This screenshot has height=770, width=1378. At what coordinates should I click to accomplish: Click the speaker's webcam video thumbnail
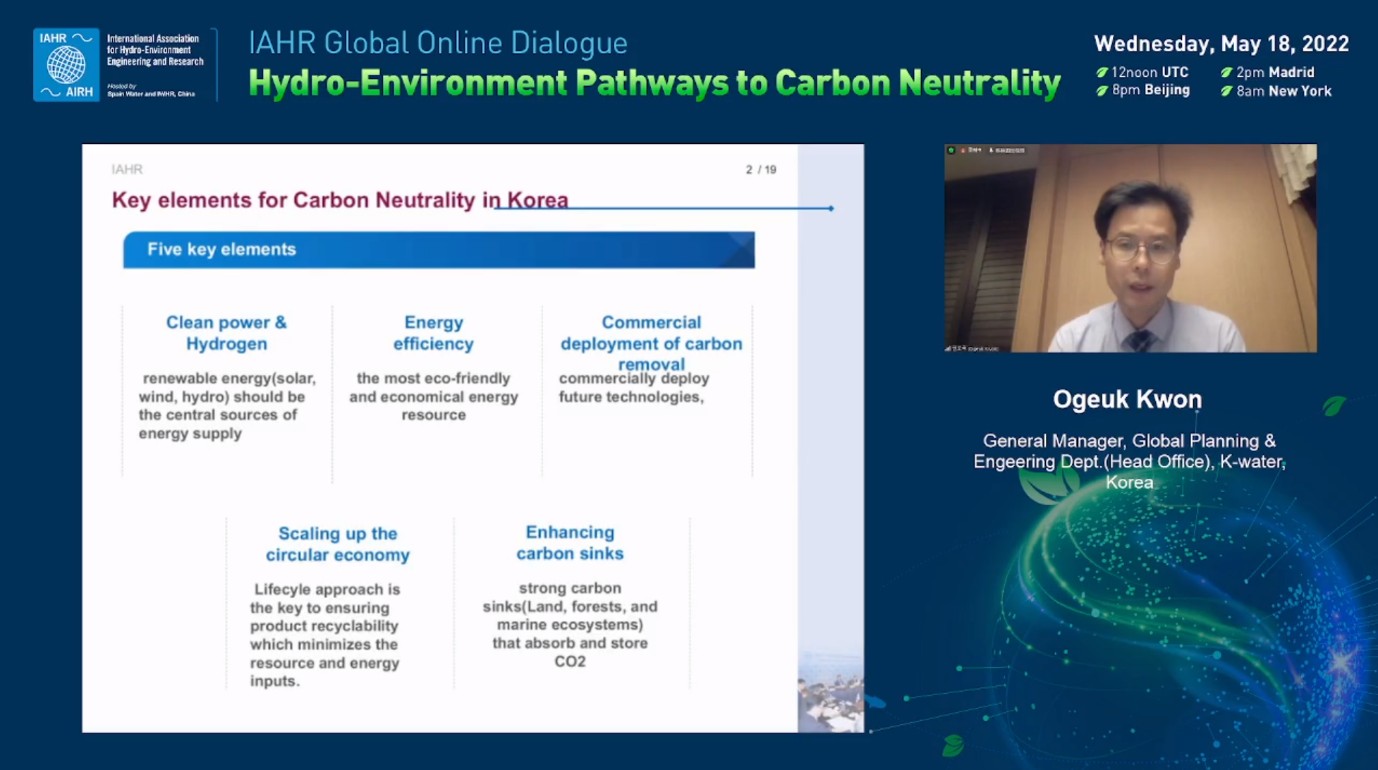pos(1130,248)
